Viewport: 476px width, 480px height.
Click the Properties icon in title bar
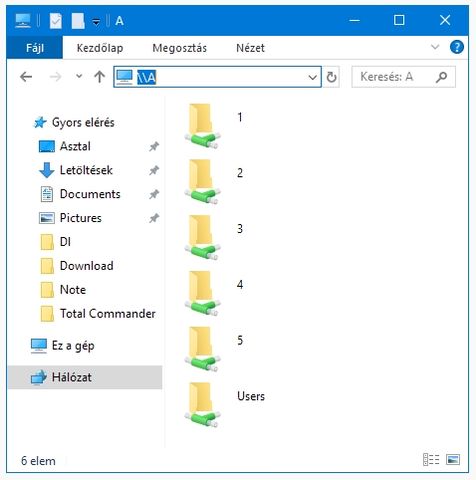pyautogui.click(x=56, y=21)
